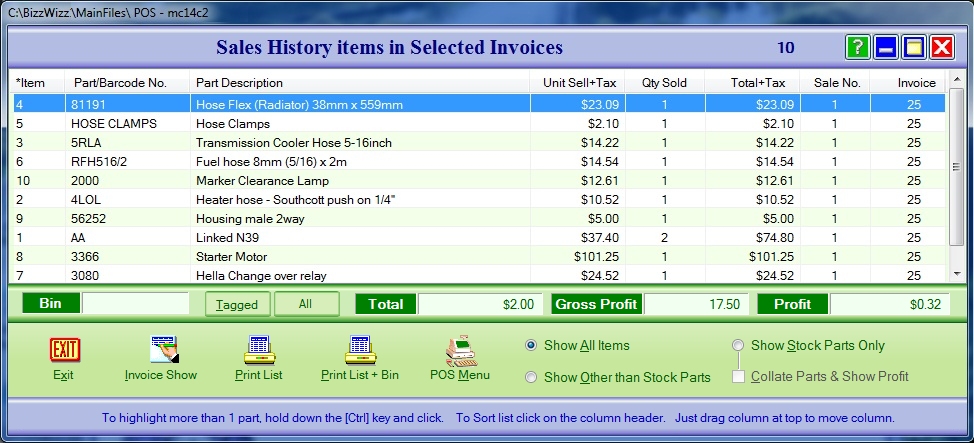Open the POS Menu cash register icon

[460, 351]
